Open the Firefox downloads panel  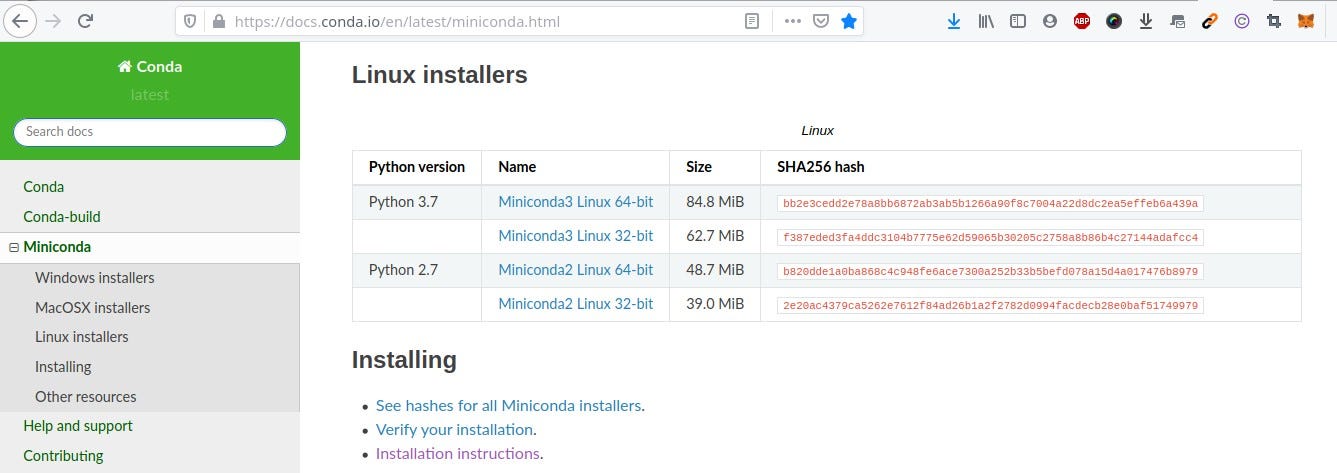pyautogui.click(x=954, y=21)
